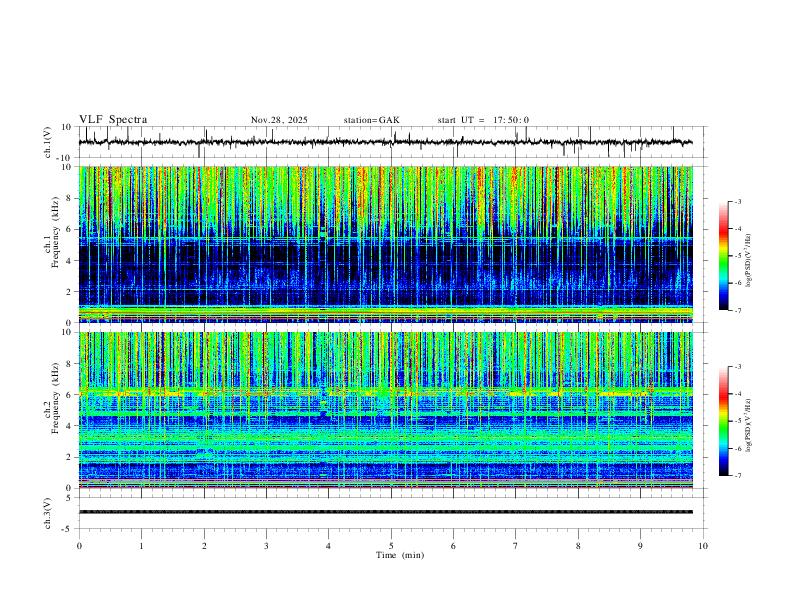Select the date "Nov.28, 2025" in header
Screen dimensions: 792x612
tap(279, 120)
